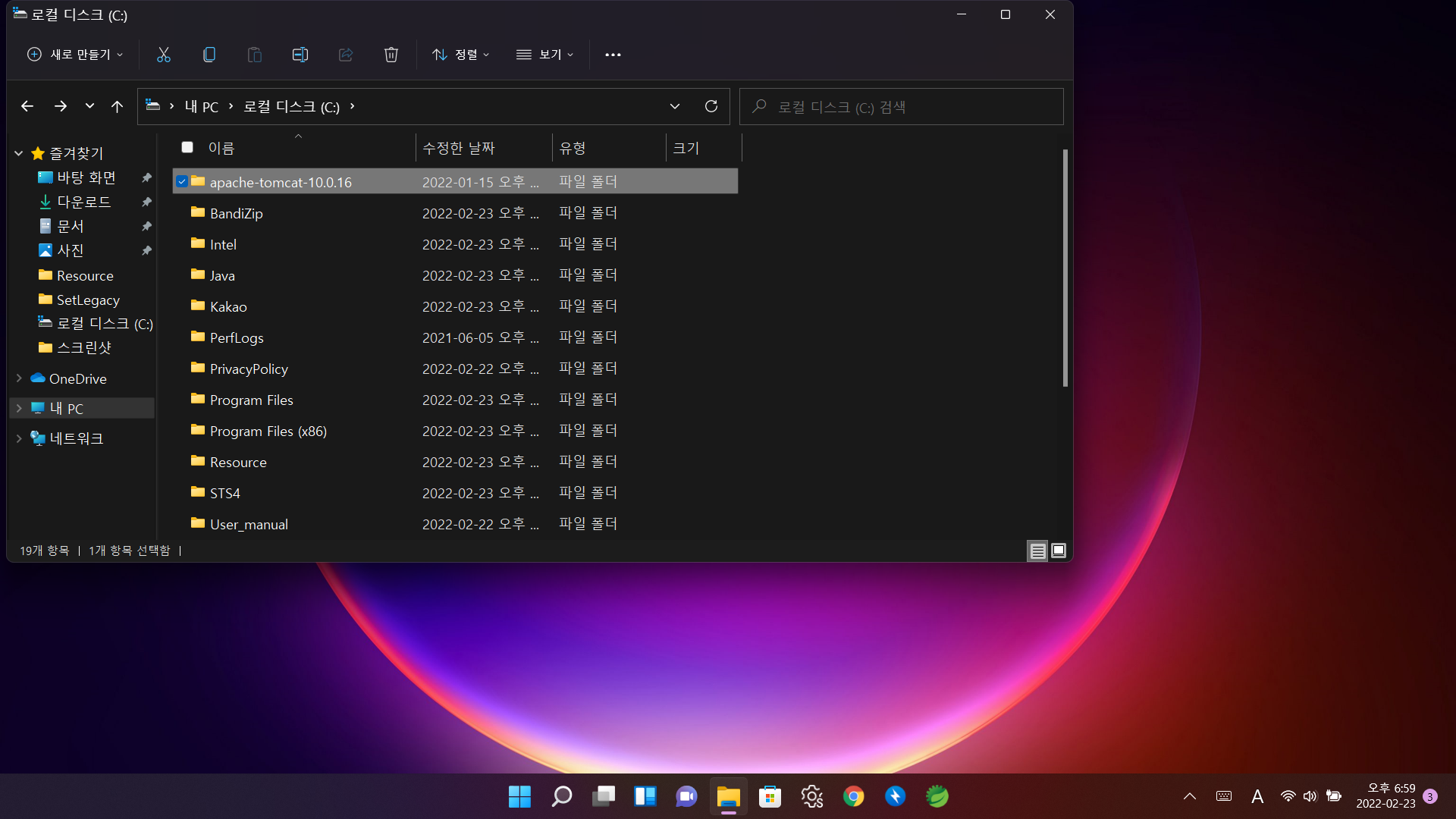This screenshot has height=819, width=1456.
Task: Click the Cut scissors icon
Action: point(163,55)
